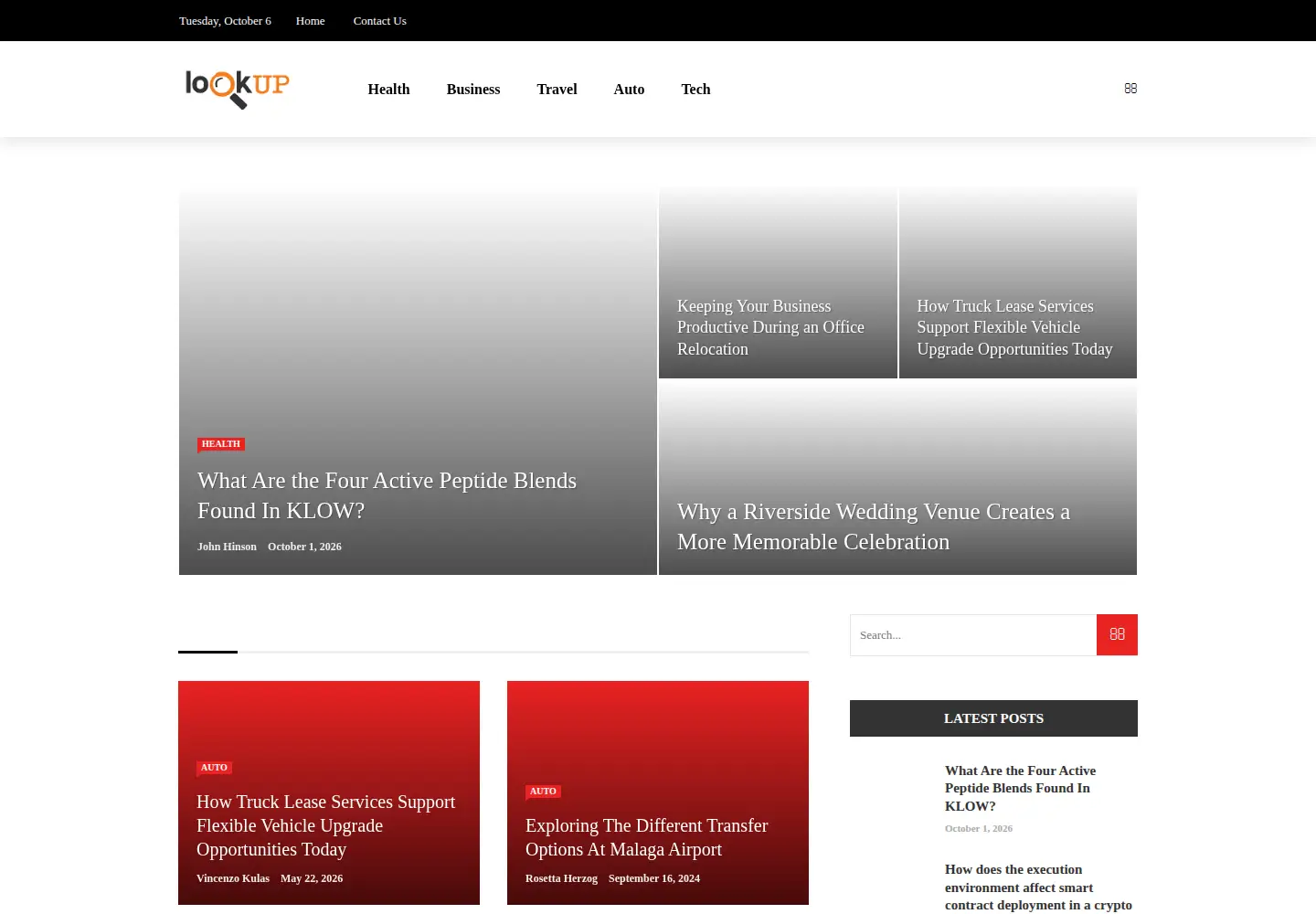Click the LATEST POSTS sidebar heading
The image size is (1316, 914).
[x=993, y=718]
